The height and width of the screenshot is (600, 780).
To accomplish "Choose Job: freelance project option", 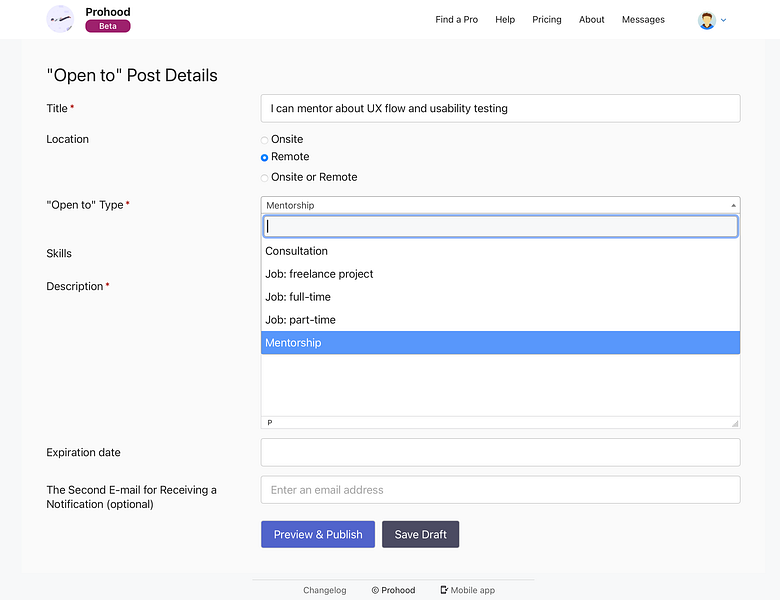I will 500,274.
